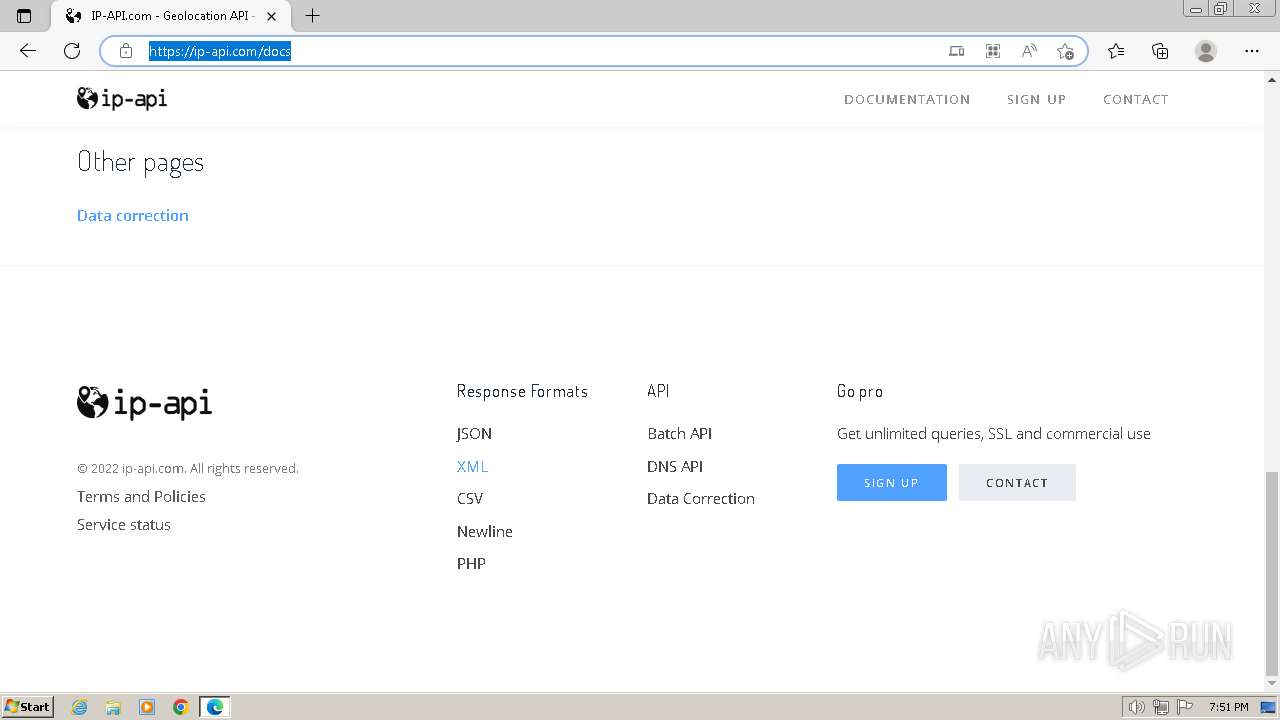Click the 7:51 PM clock
This screenshot has width=1280, height=720.
pos(1228,707)
